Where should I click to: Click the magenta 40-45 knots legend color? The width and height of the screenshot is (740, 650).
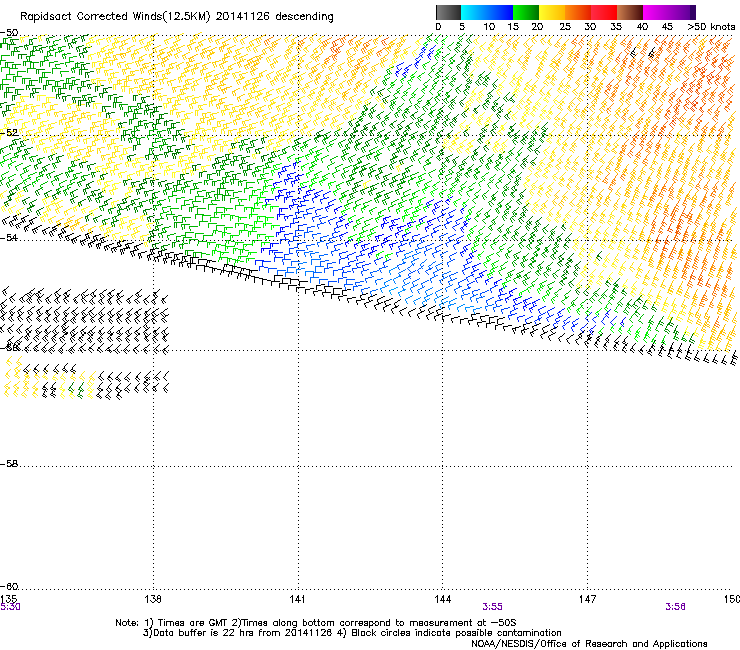click(656, 12)
